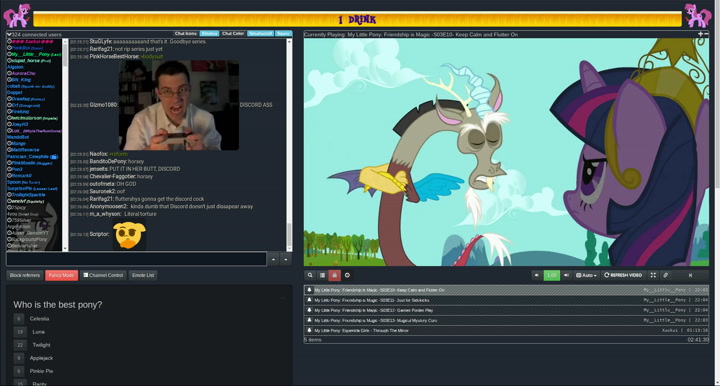The width and height of the screenshot is (720, 386).
Task: Click the red playlist lock icon
Action: pos(334,275)
